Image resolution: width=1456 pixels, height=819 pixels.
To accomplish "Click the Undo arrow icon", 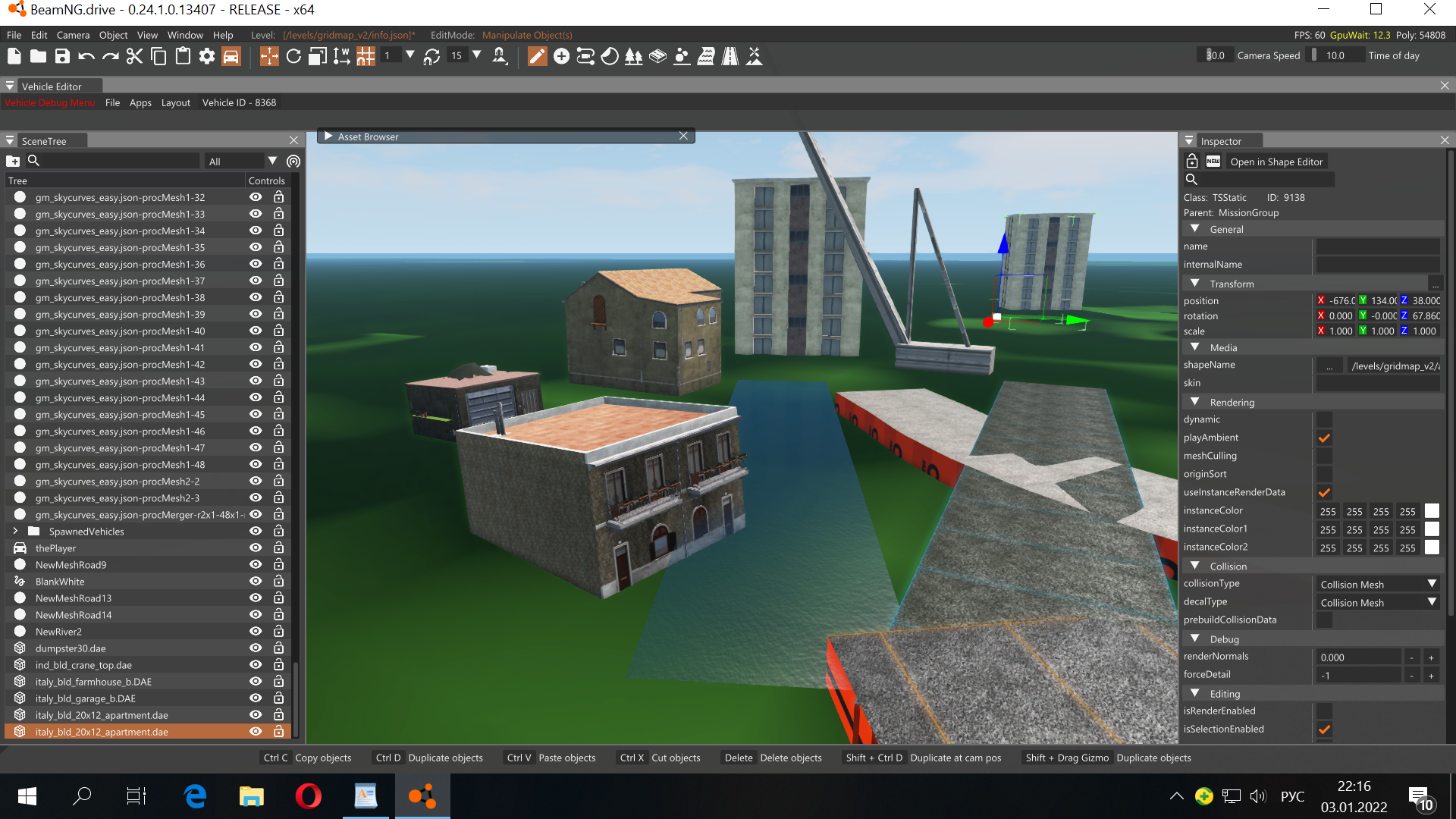I will click(86, 56).
